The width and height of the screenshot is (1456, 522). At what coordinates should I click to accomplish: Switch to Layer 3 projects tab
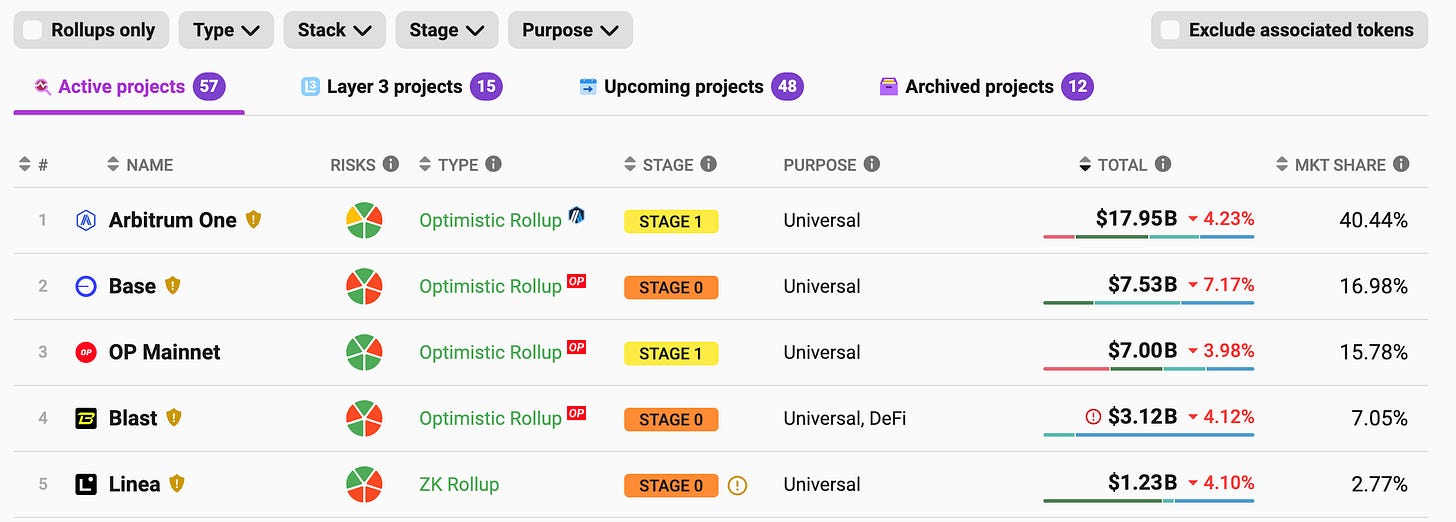pos(394,87)
